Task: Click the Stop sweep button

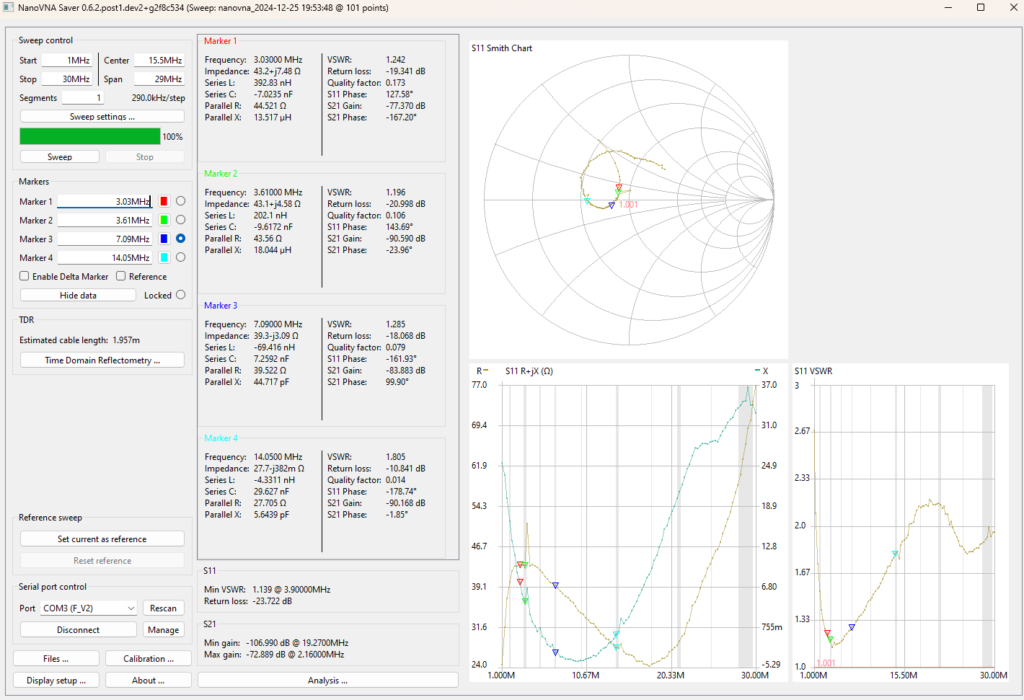Action: [144, 157]
